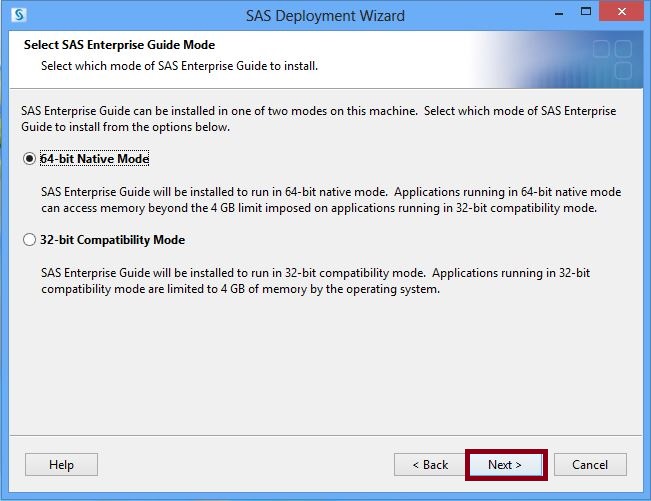Choose the 32-bit Compatibility Mode option
Viewport: 651px width, 501px height.
(x=29, y=240)
